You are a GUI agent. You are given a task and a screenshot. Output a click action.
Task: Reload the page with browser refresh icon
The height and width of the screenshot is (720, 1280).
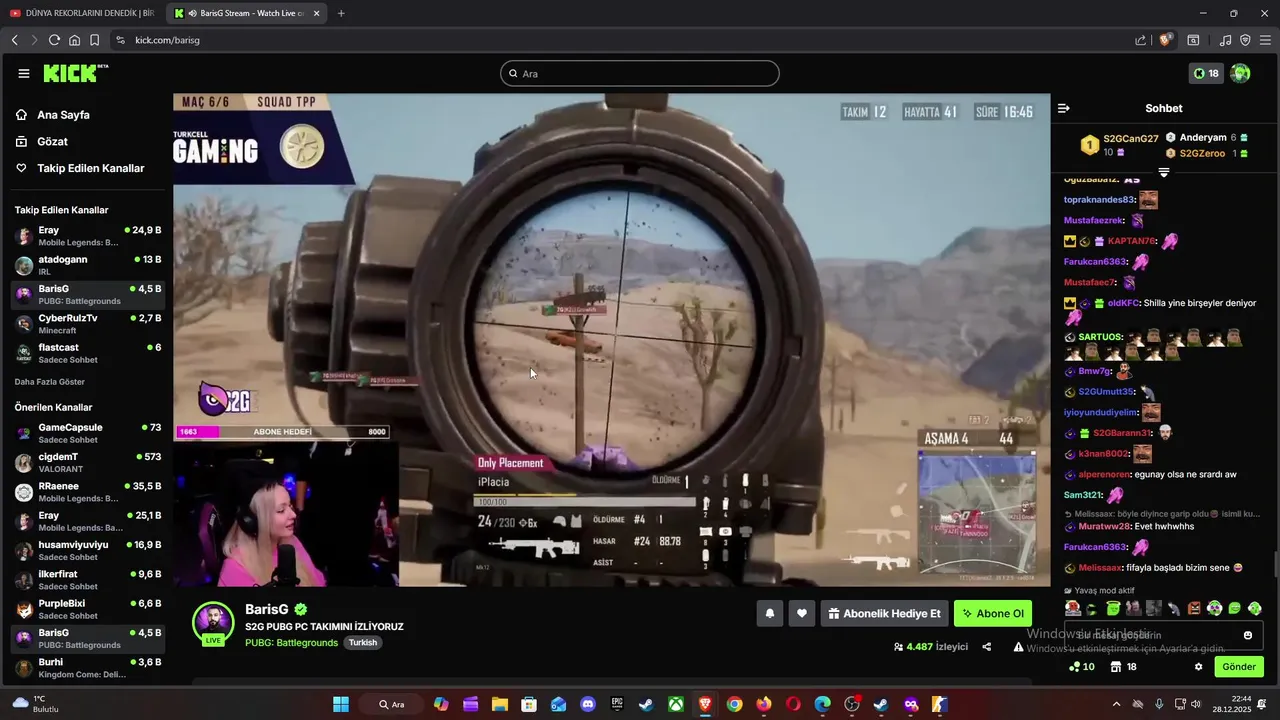54,40
